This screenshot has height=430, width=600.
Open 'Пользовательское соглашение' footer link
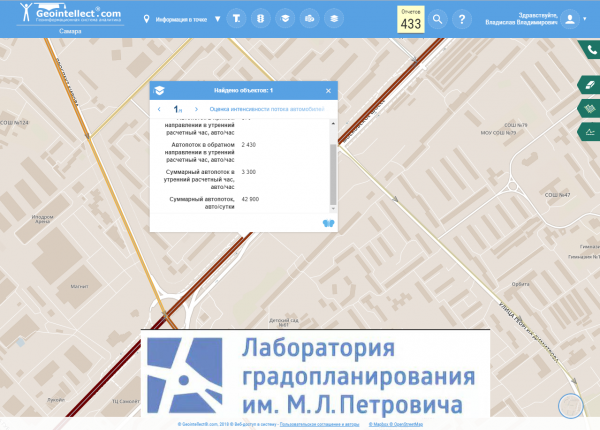coord(320,424)
